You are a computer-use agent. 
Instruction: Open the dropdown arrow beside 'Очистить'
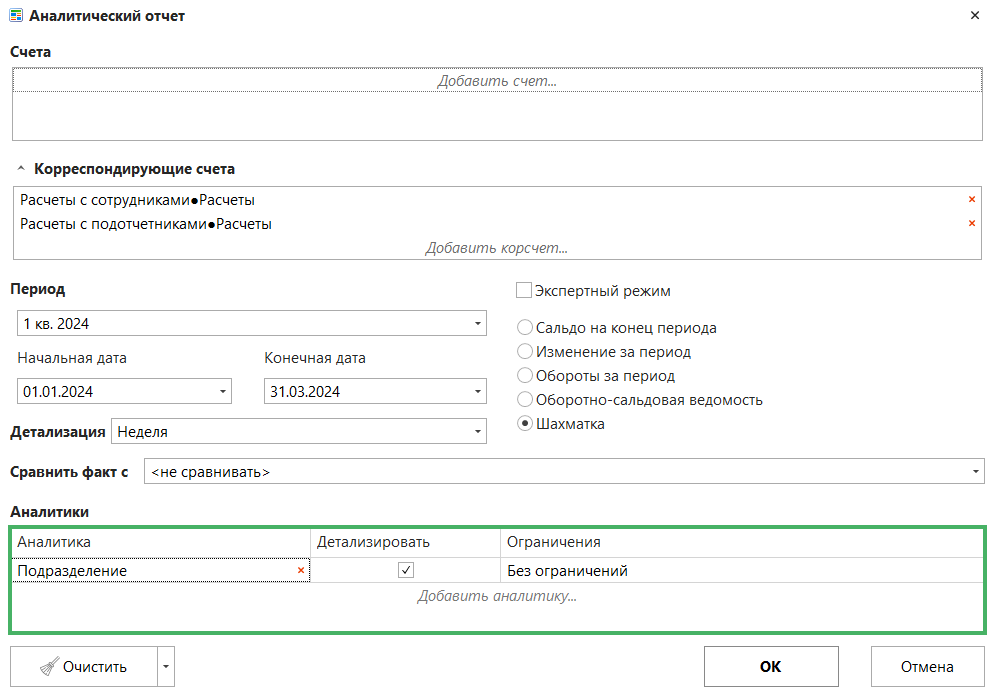point(167,667)
